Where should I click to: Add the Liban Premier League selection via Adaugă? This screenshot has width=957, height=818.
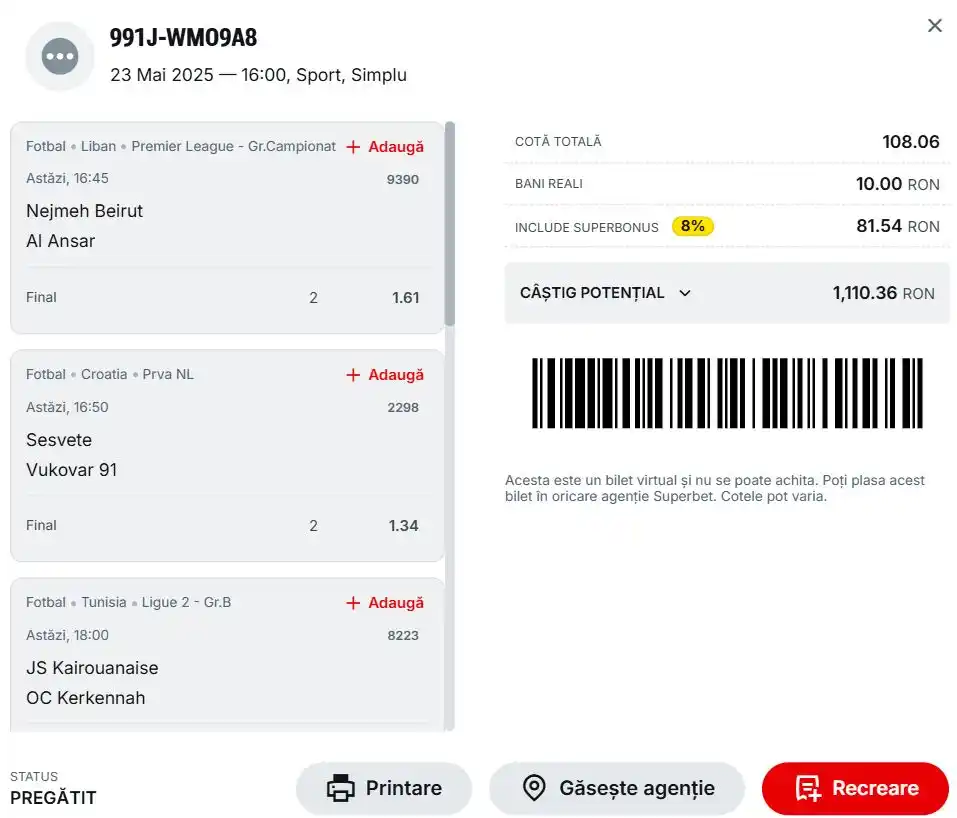pyautogui.click(x=385, y=147)
